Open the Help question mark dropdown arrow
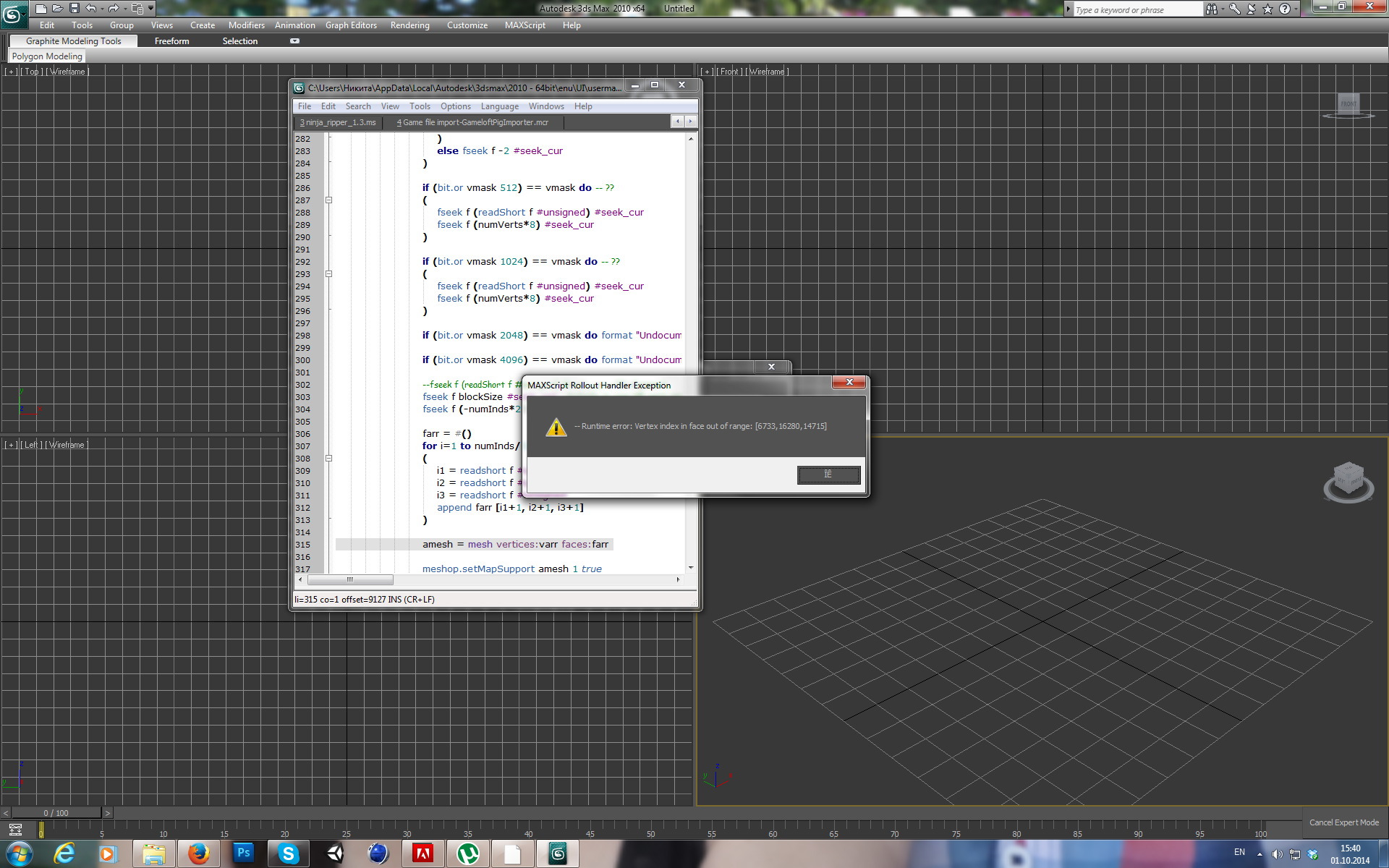The image size is (1389, 868). click(x=1296, y=9)
